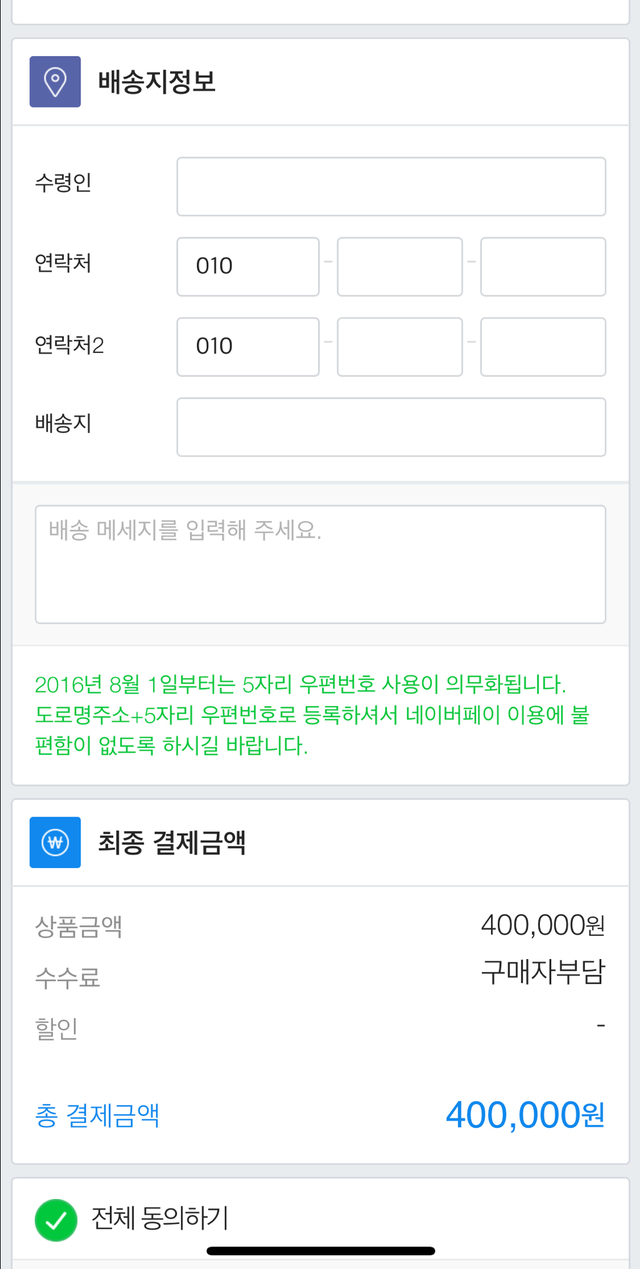Tap the 전체 동의하기 text label
Viewport: 640px width, 1269px height.
[160, 1219]
